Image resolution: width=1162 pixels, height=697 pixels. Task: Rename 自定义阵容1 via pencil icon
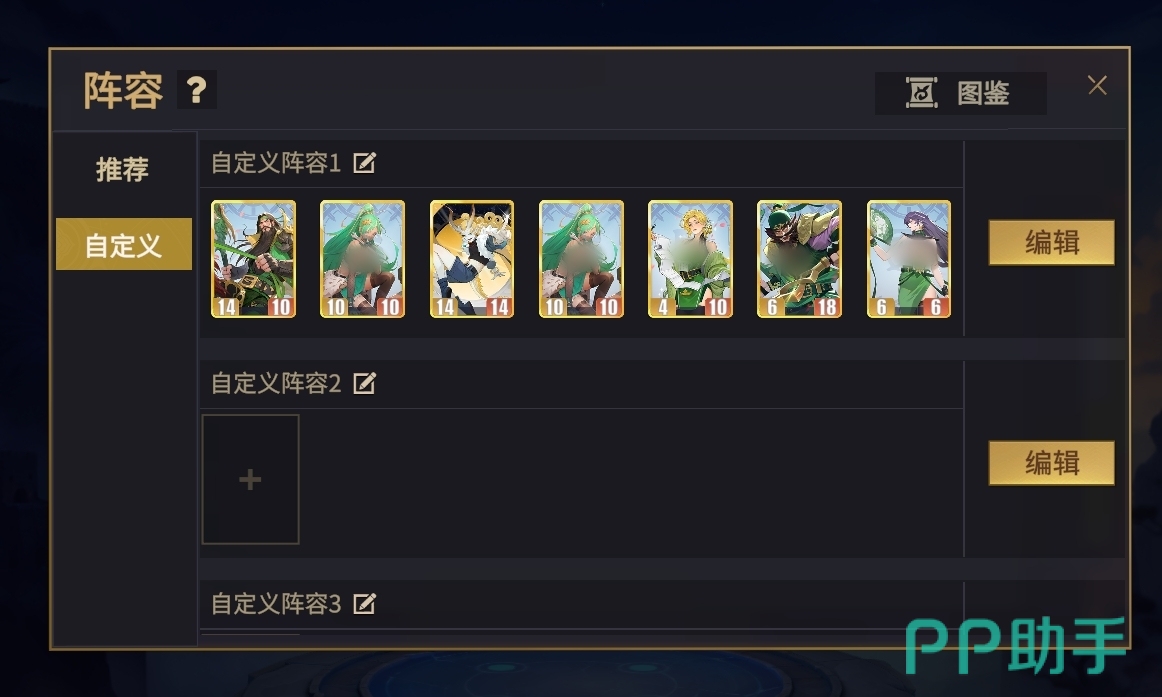pyautogui.click(x=364, y=162)
